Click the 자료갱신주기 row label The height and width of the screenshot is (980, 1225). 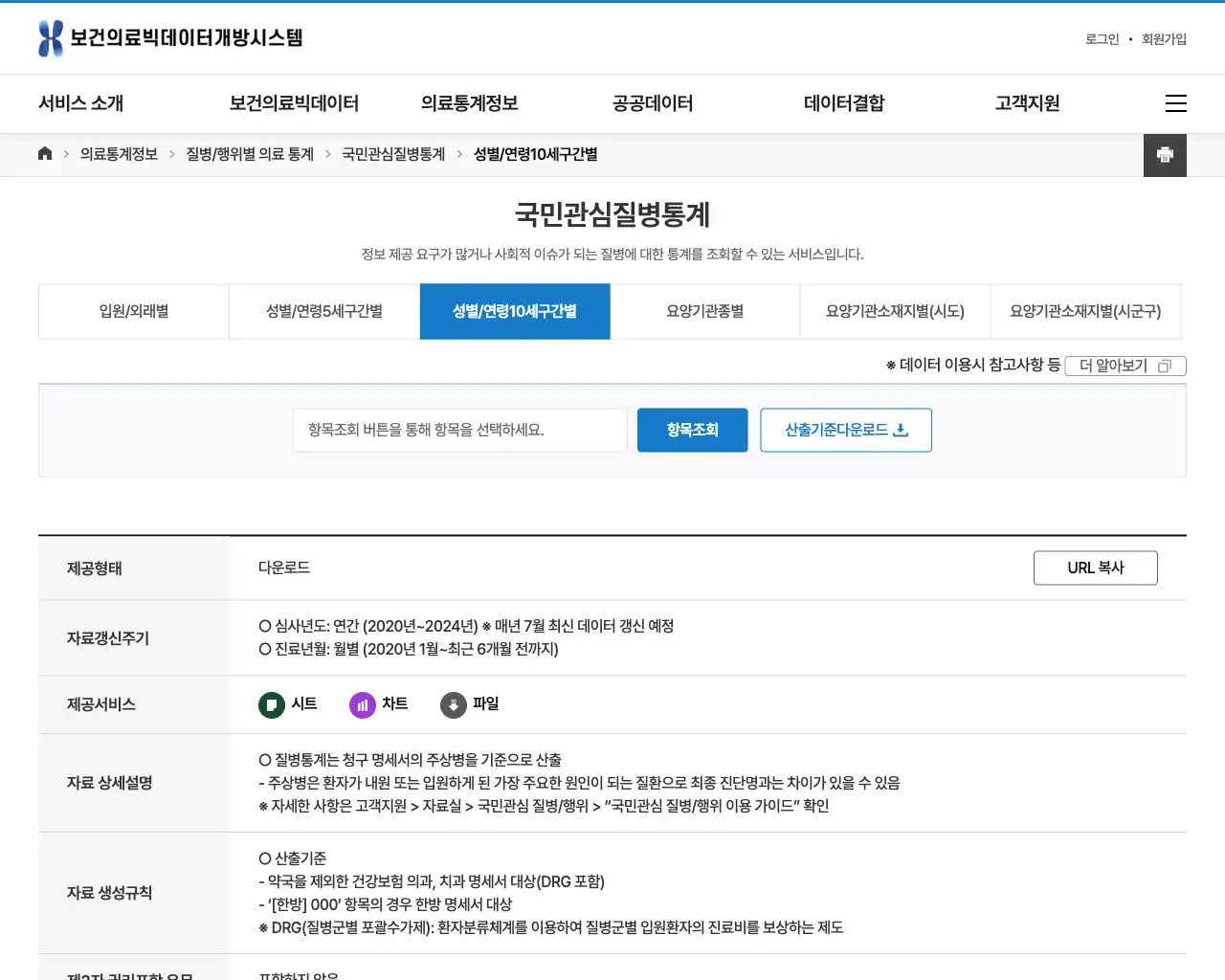click(x=108, y=638)
